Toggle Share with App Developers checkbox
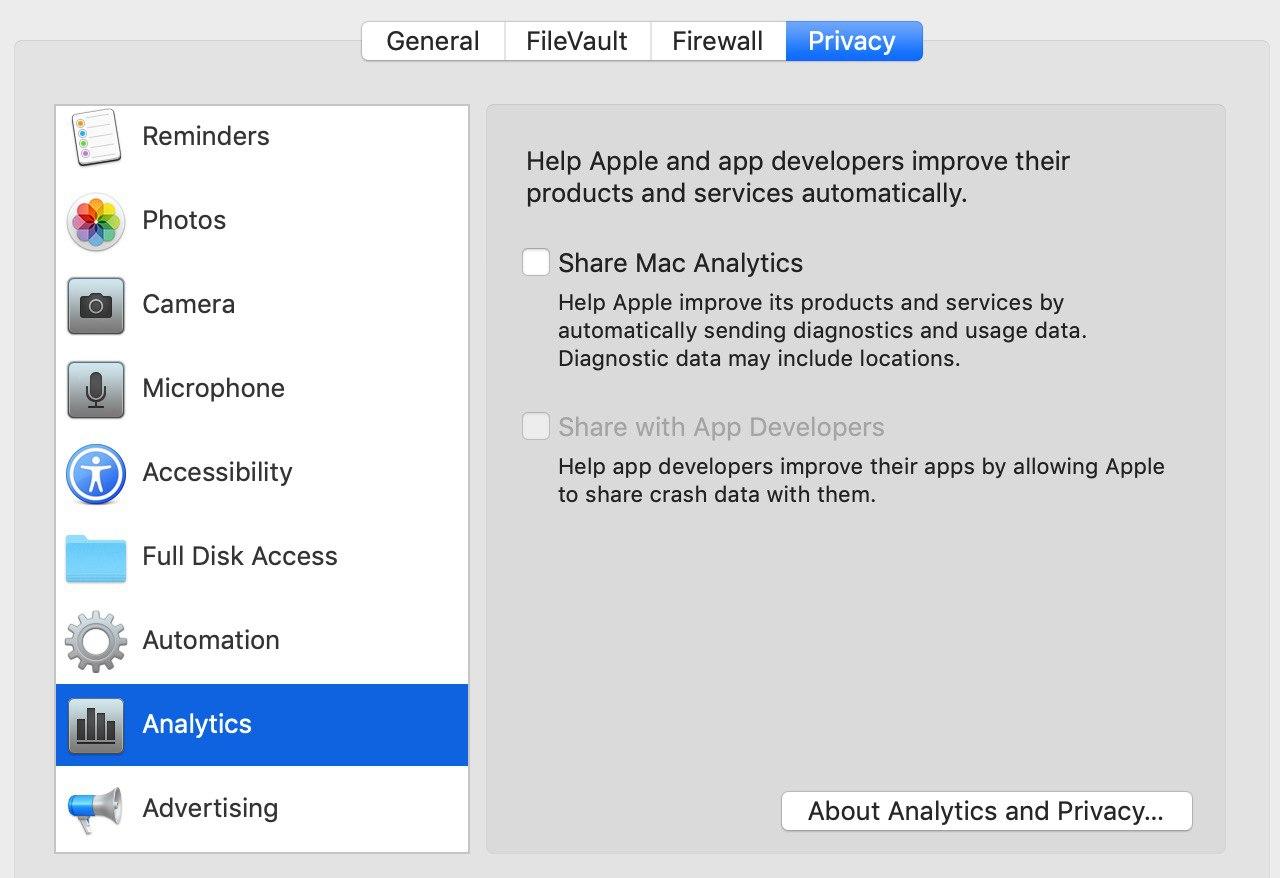Screen dimensions: 1280x878 [x=536, y=427]
